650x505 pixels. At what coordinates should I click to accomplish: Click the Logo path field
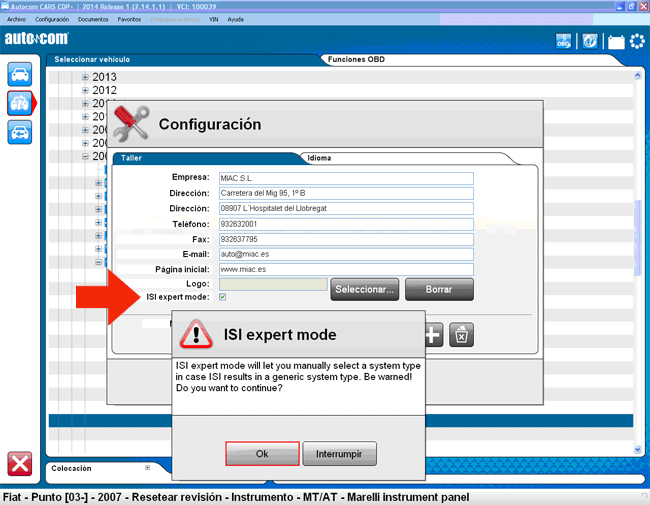(x=273, y=284)
